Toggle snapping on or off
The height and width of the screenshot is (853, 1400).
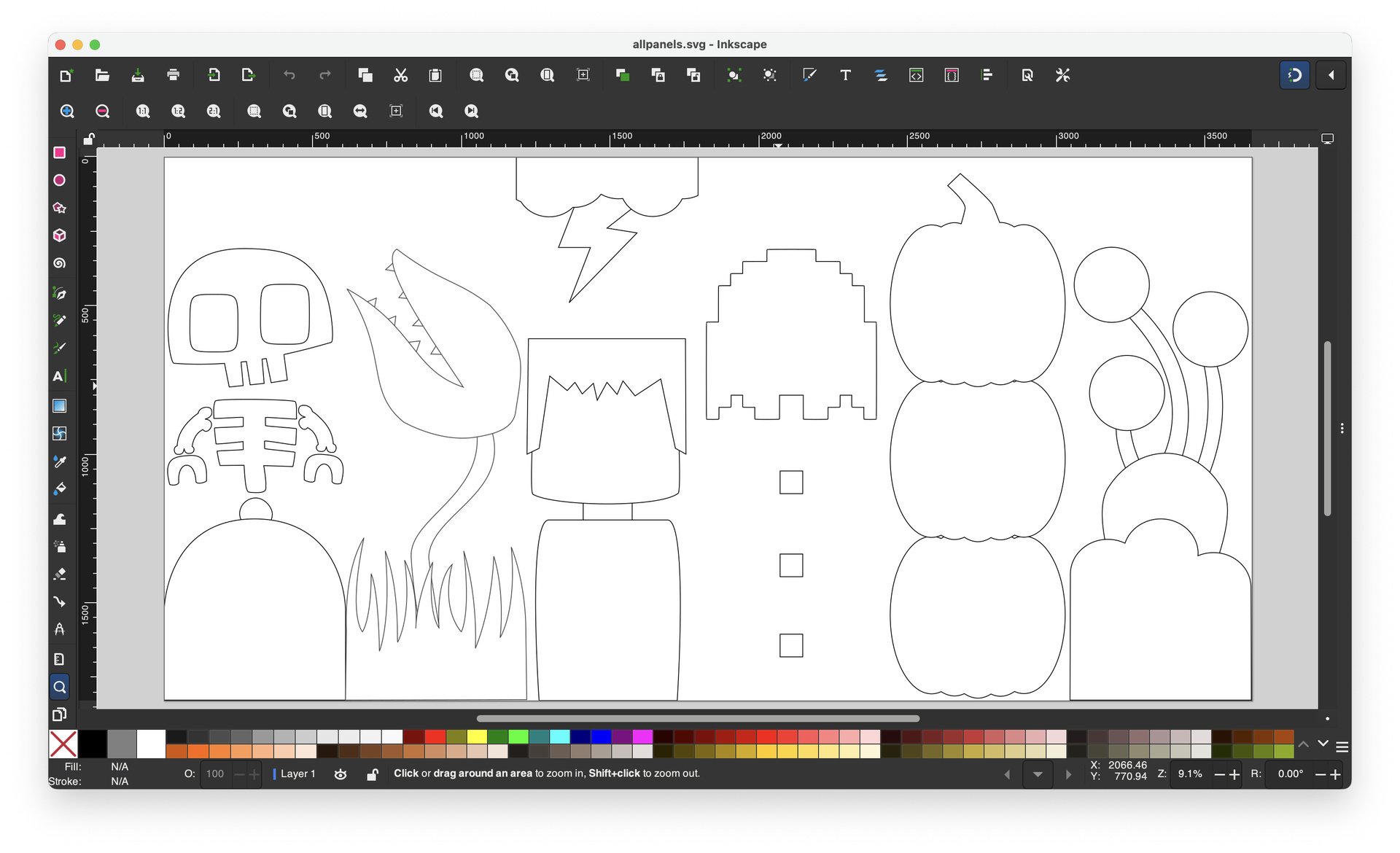pyautogui.click(x=1295, y=75)
